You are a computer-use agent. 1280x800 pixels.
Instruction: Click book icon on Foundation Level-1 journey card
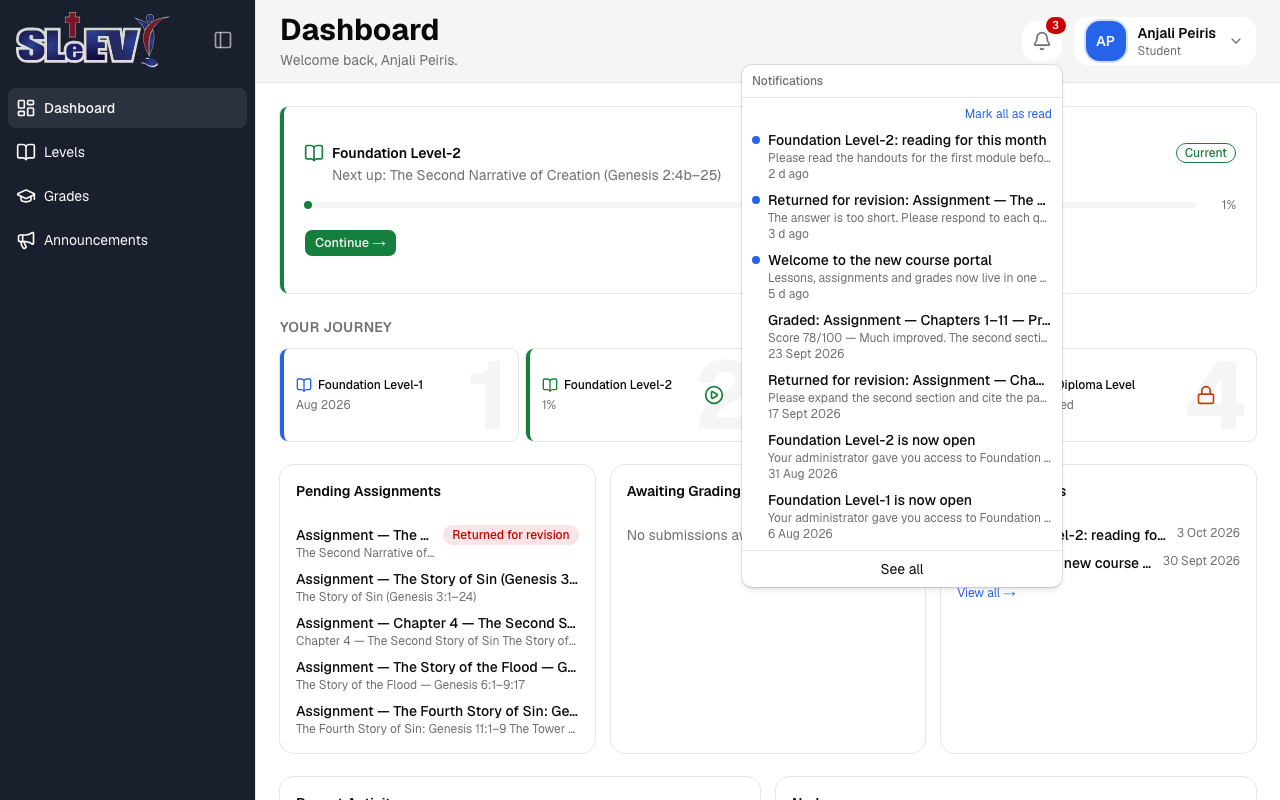(x=304, y=385)
